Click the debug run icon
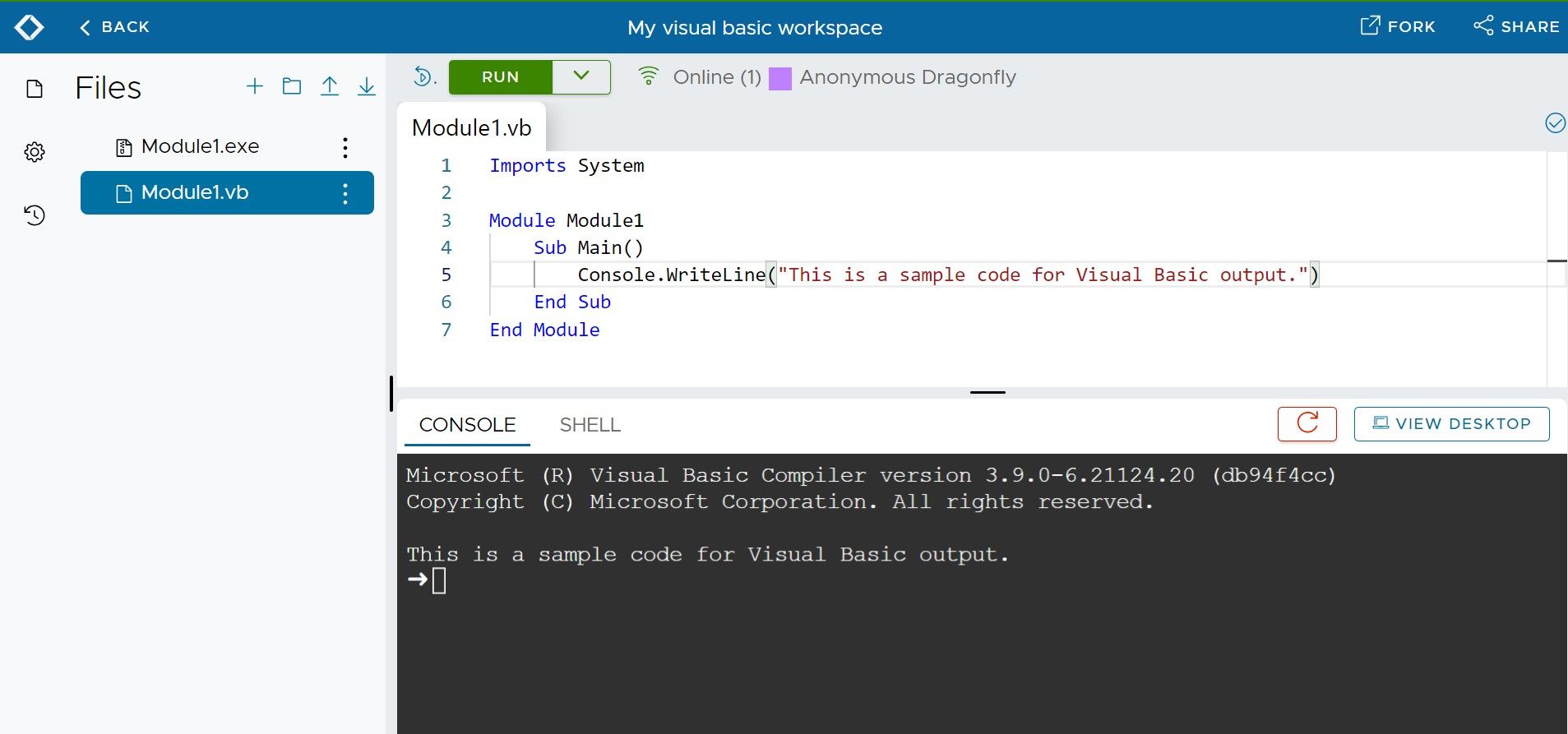Image resolution: width=1568 pixels, height=734 pixels. click(x=423, y=76)
